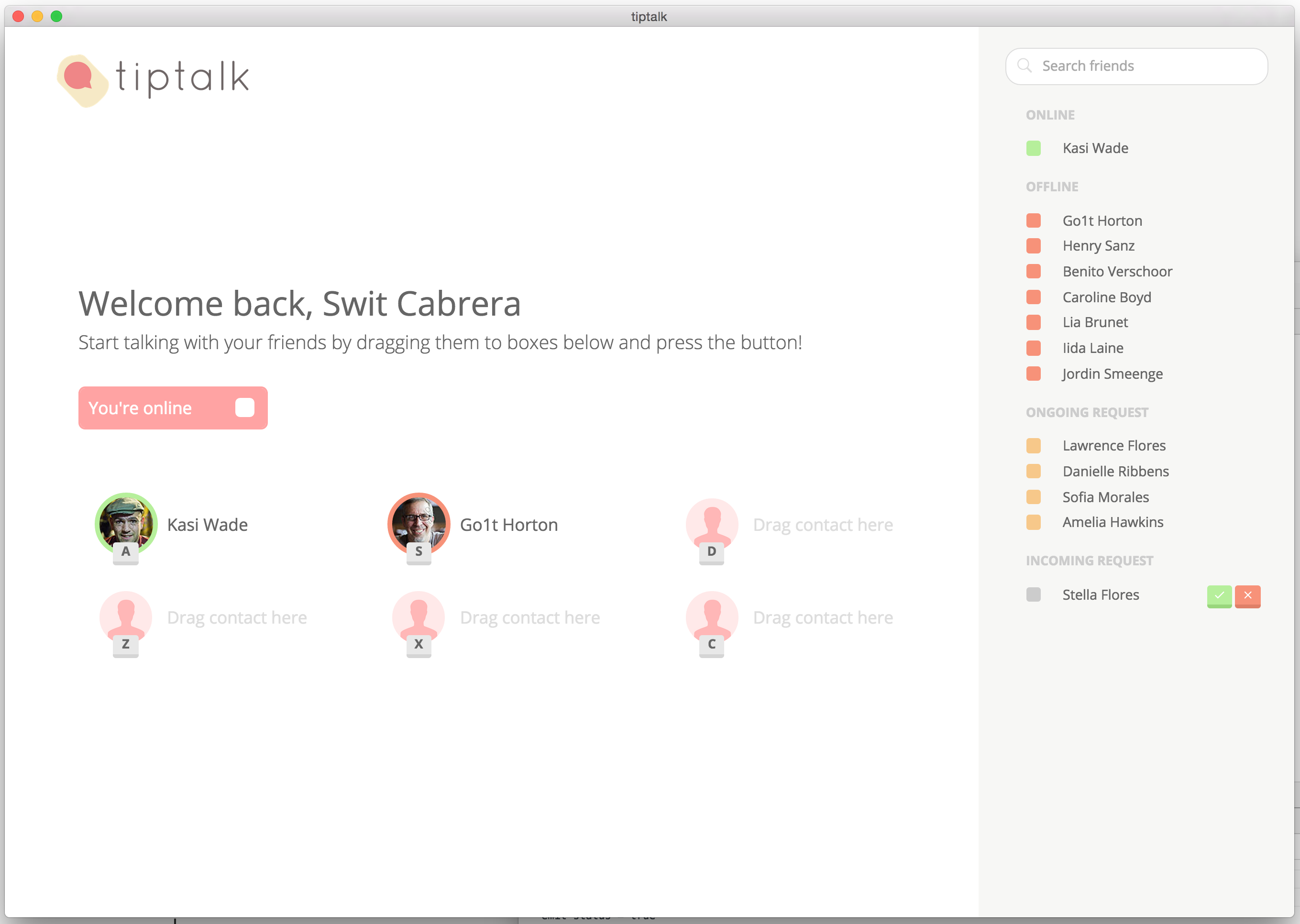Click Jordin Smeenge contact entry
This screenshot has width=1300, height=924.
point(1112,374)
